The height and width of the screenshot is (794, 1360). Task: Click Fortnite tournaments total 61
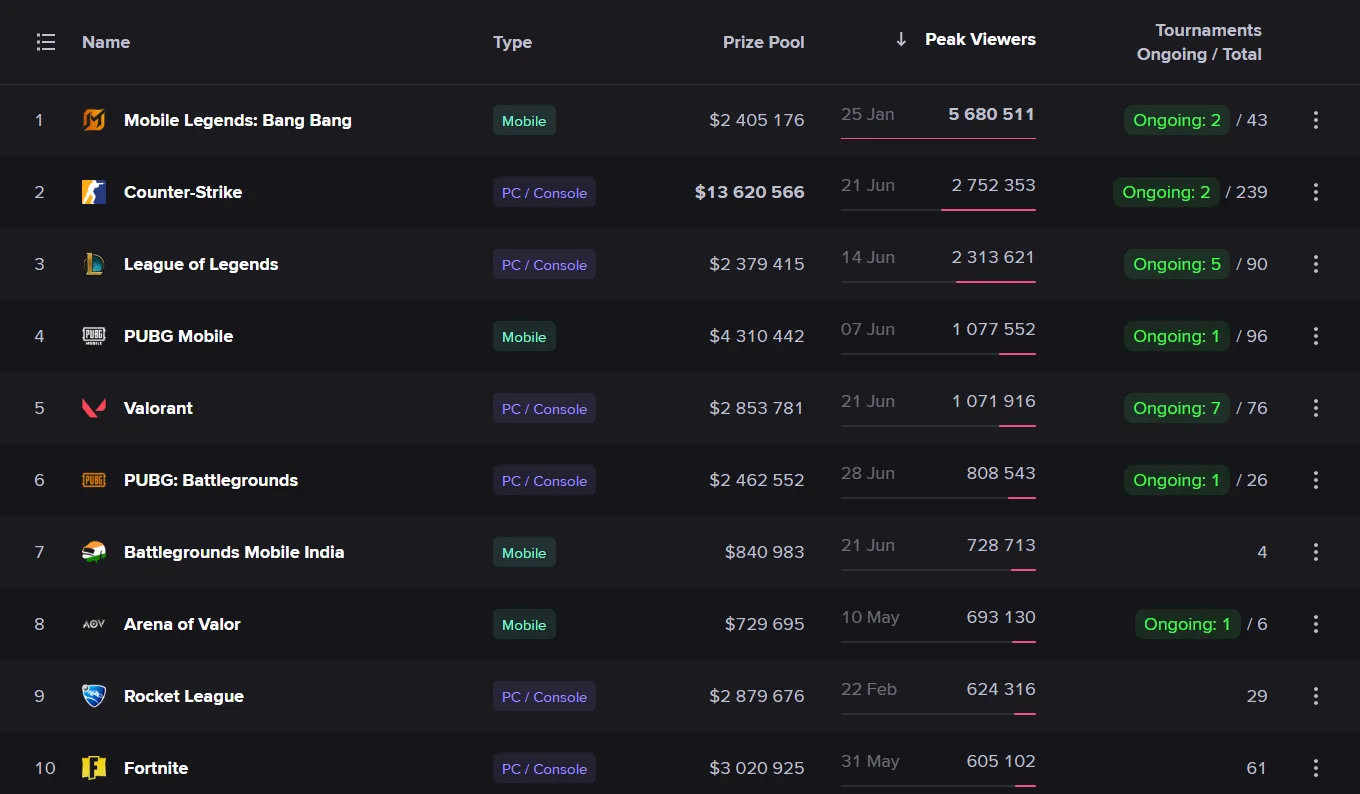pyautogui.click(x=1257, y=768)
